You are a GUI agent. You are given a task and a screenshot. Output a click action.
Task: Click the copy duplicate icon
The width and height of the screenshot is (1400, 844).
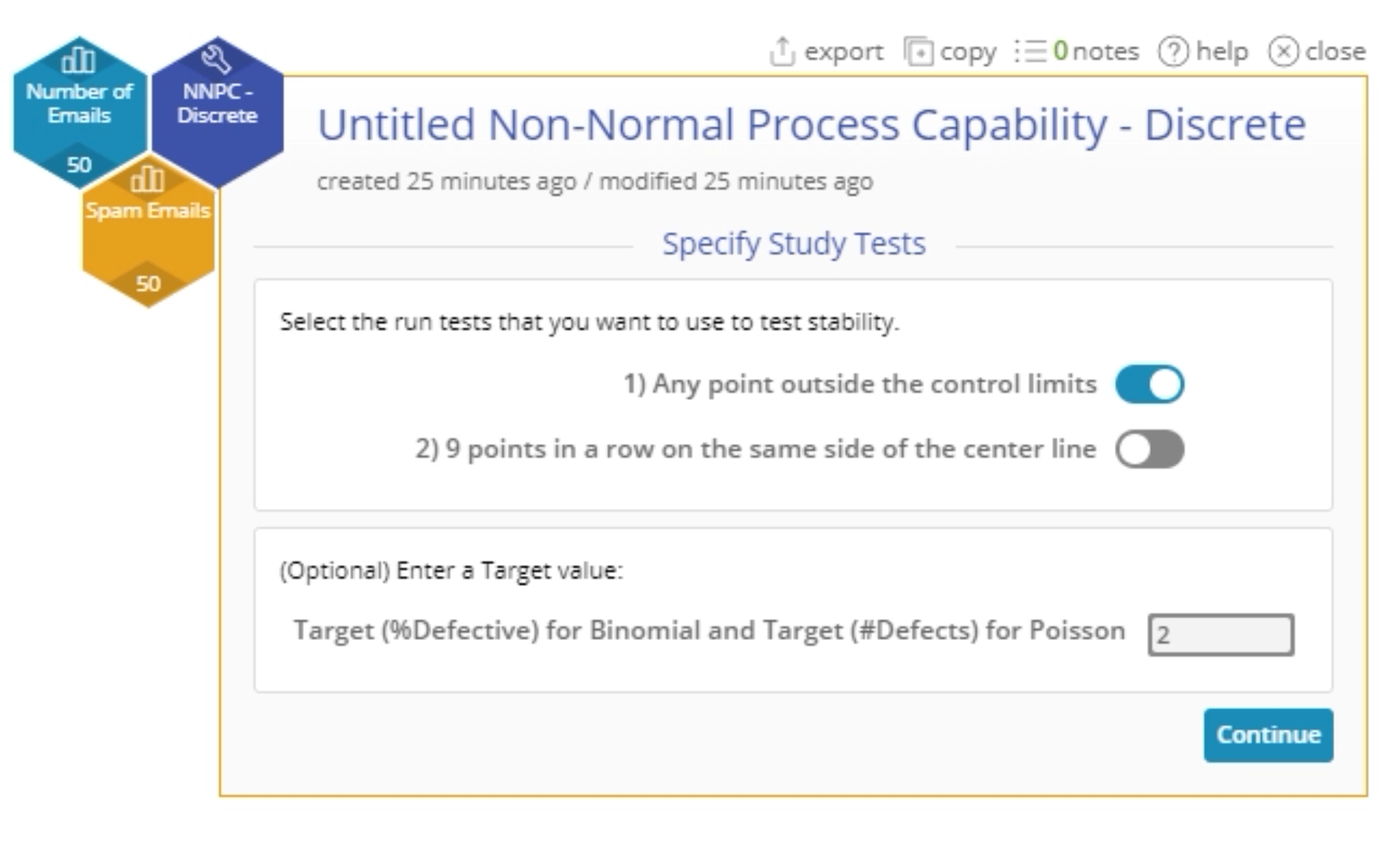[x=918, y=52]
